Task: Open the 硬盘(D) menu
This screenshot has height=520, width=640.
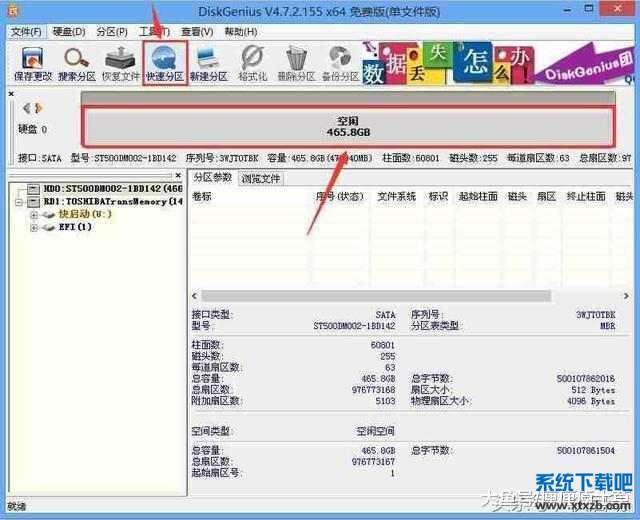Action: pyautogui.click(x=68, y=32)
